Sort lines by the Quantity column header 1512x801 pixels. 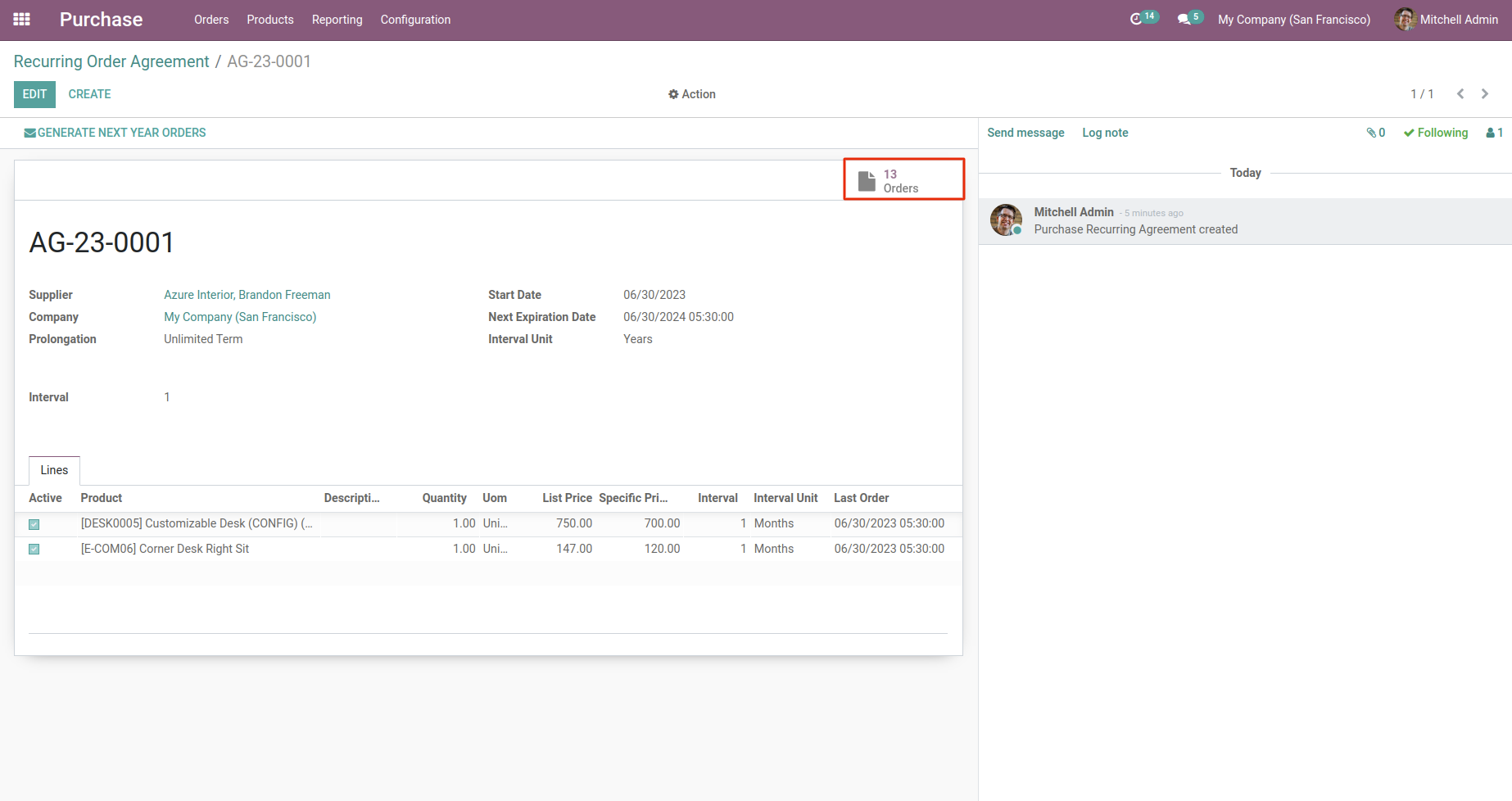[444, 498]
